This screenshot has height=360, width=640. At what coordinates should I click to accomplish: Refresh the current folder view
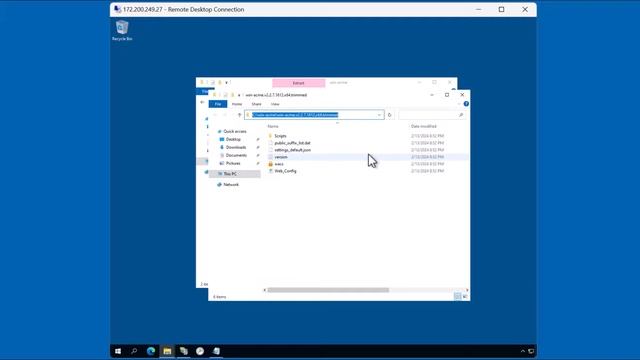[389, 115]
